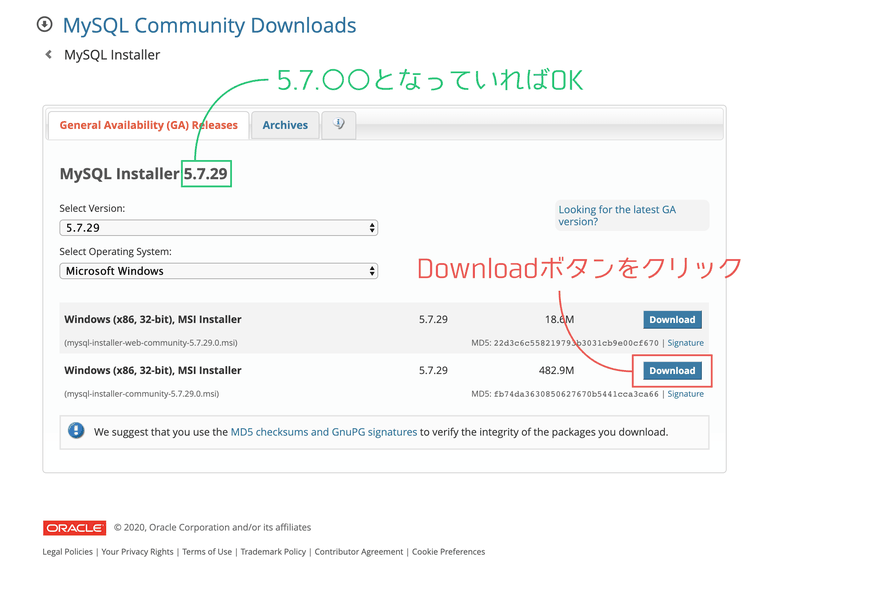Open the Select Version dropdown showing 5.7.29
Image resolution: width=870 pixels, height=595 pixels.
[219, 228]
